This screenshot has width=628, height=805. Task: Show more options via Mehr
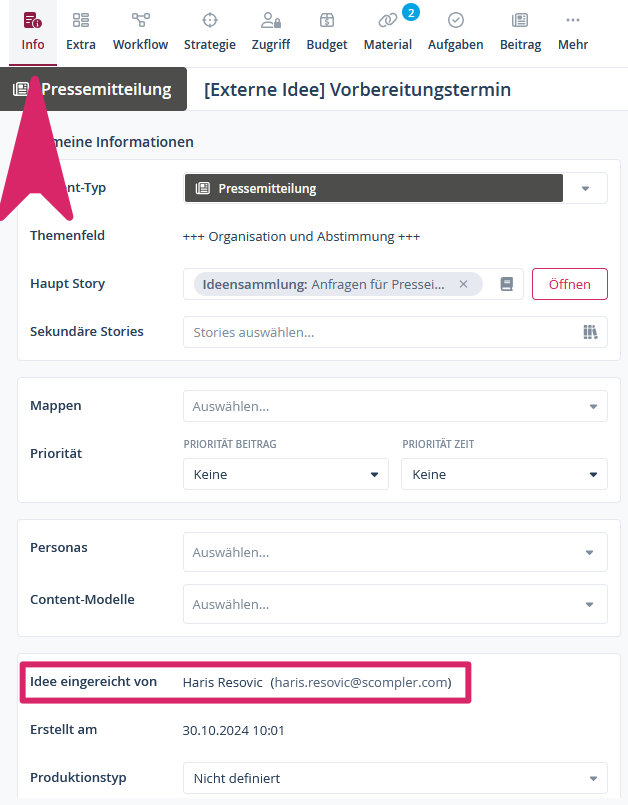pos(573,31)
